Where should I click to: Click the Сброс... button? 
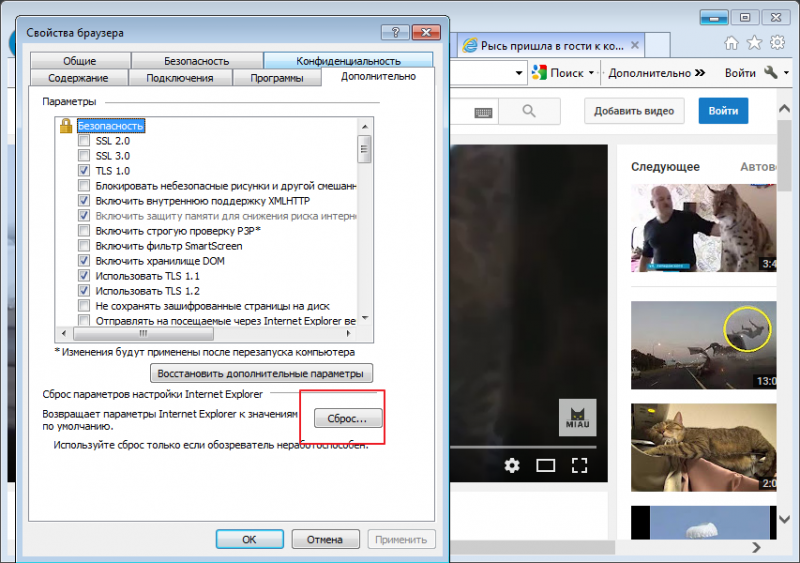tap(347, 418)
